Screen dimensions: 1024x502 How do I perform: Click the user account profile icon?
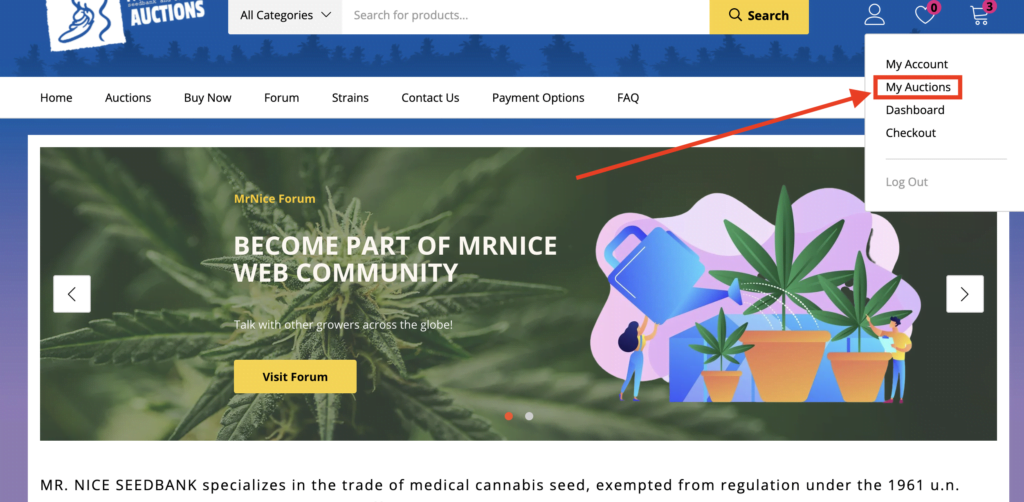(874, 14)
